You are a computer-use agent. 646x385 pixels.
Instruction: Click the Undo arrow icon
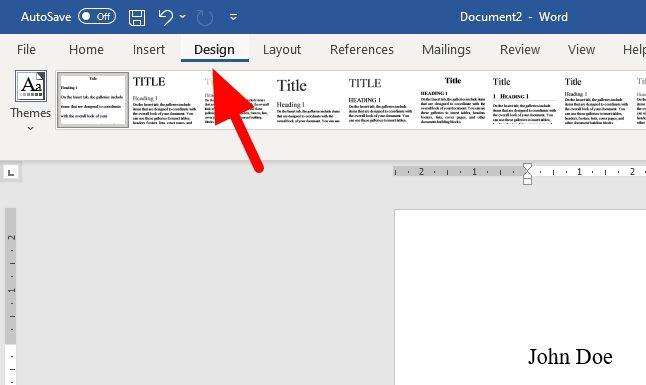(166, 17)
